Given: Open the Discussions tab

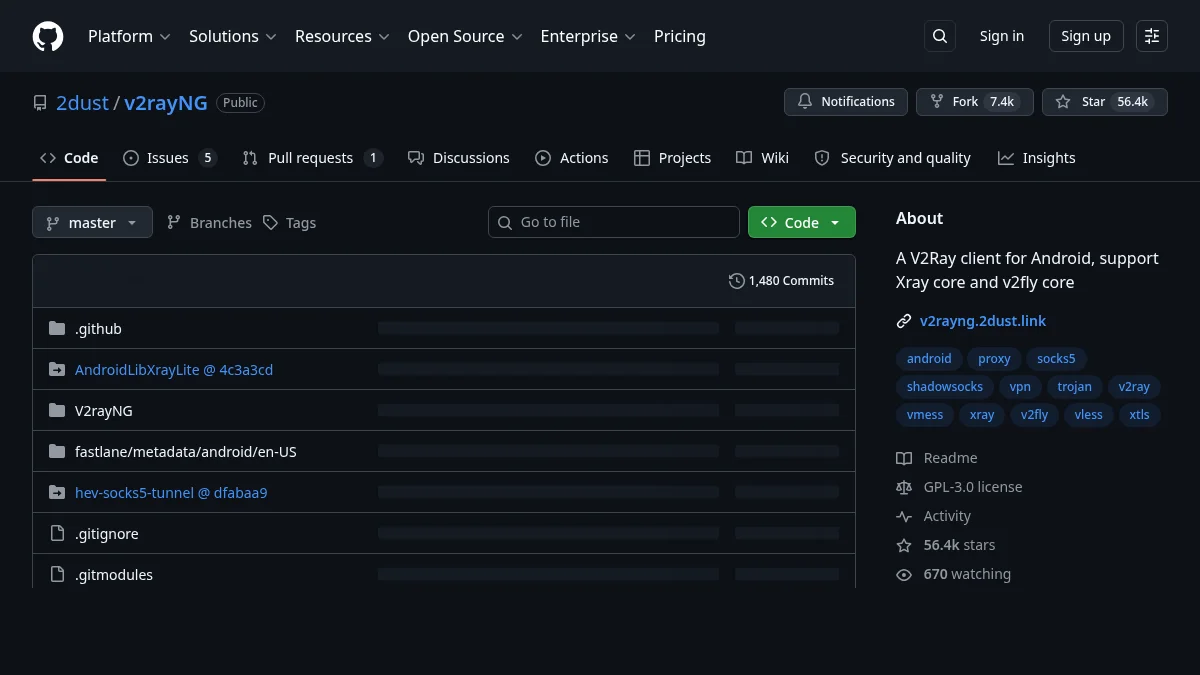Looking at the screenshot, I should (458, 158).
